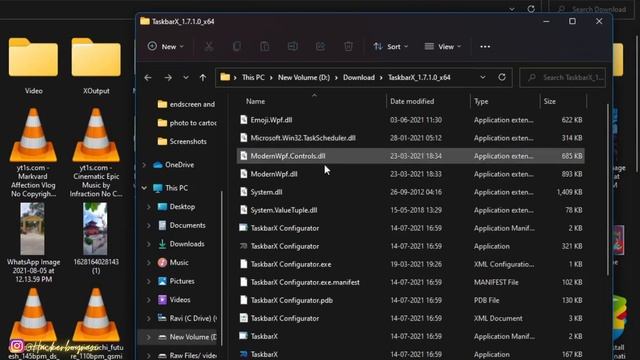Go forward with the right arrow
The image size is (640, 360).
click(x=168, y=78)
